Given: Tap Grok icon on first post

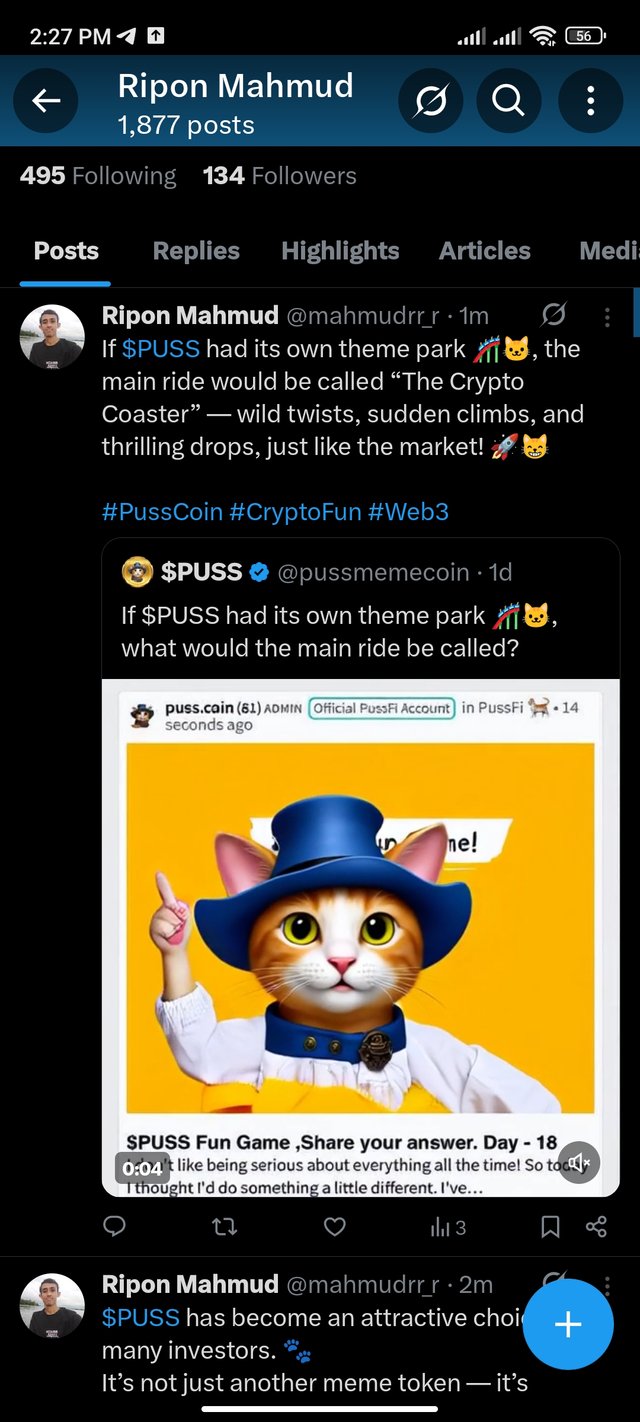Looking at the screenshot, I should pos(553,316).
